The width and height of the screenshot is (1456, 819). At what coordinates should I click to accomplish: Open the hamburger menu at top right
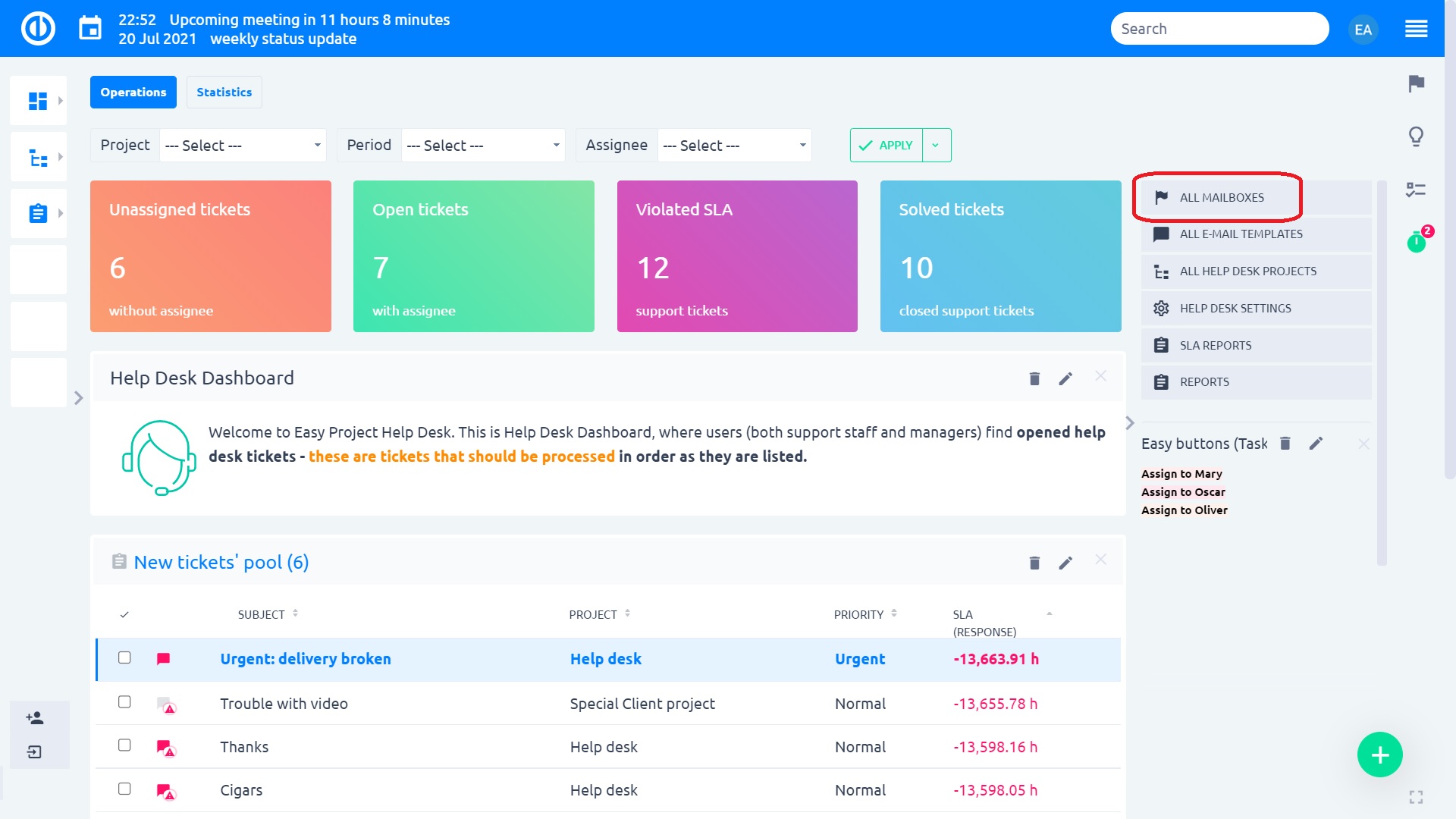click(1416, 29)
